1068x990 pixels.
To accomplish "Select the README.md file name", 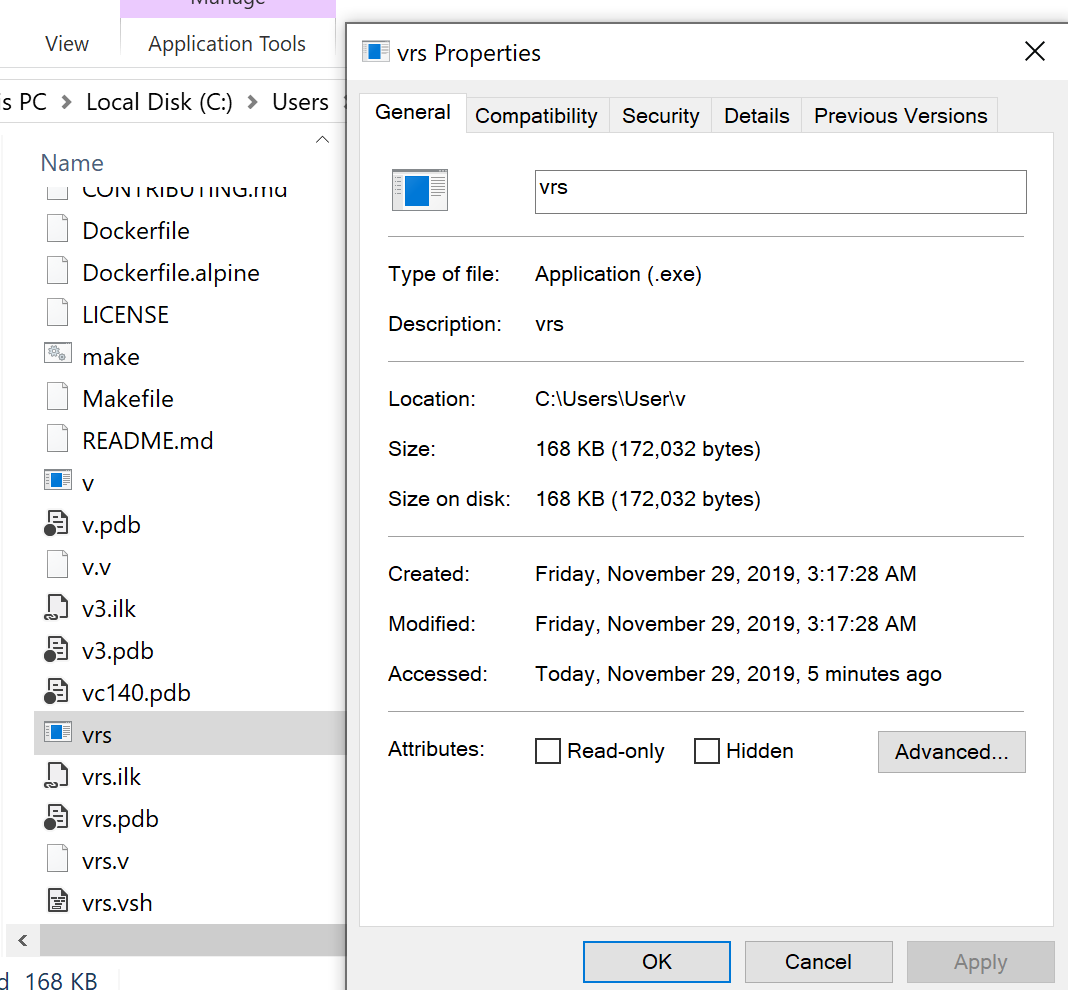I will click(x=148, y=441).
